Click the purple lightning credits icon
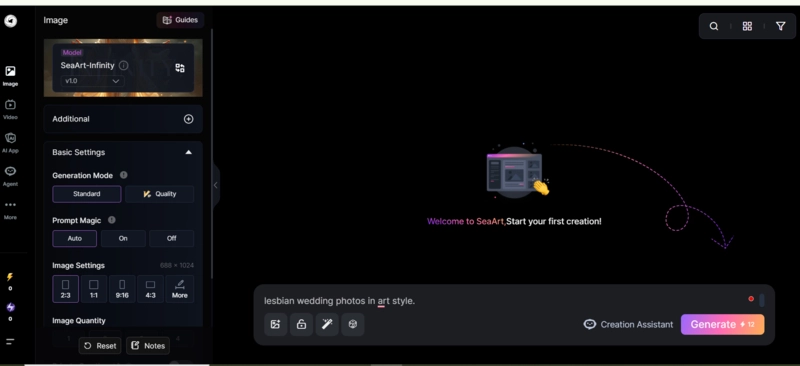The width and height of the screenshot is (800, 366). click(10, 307)
